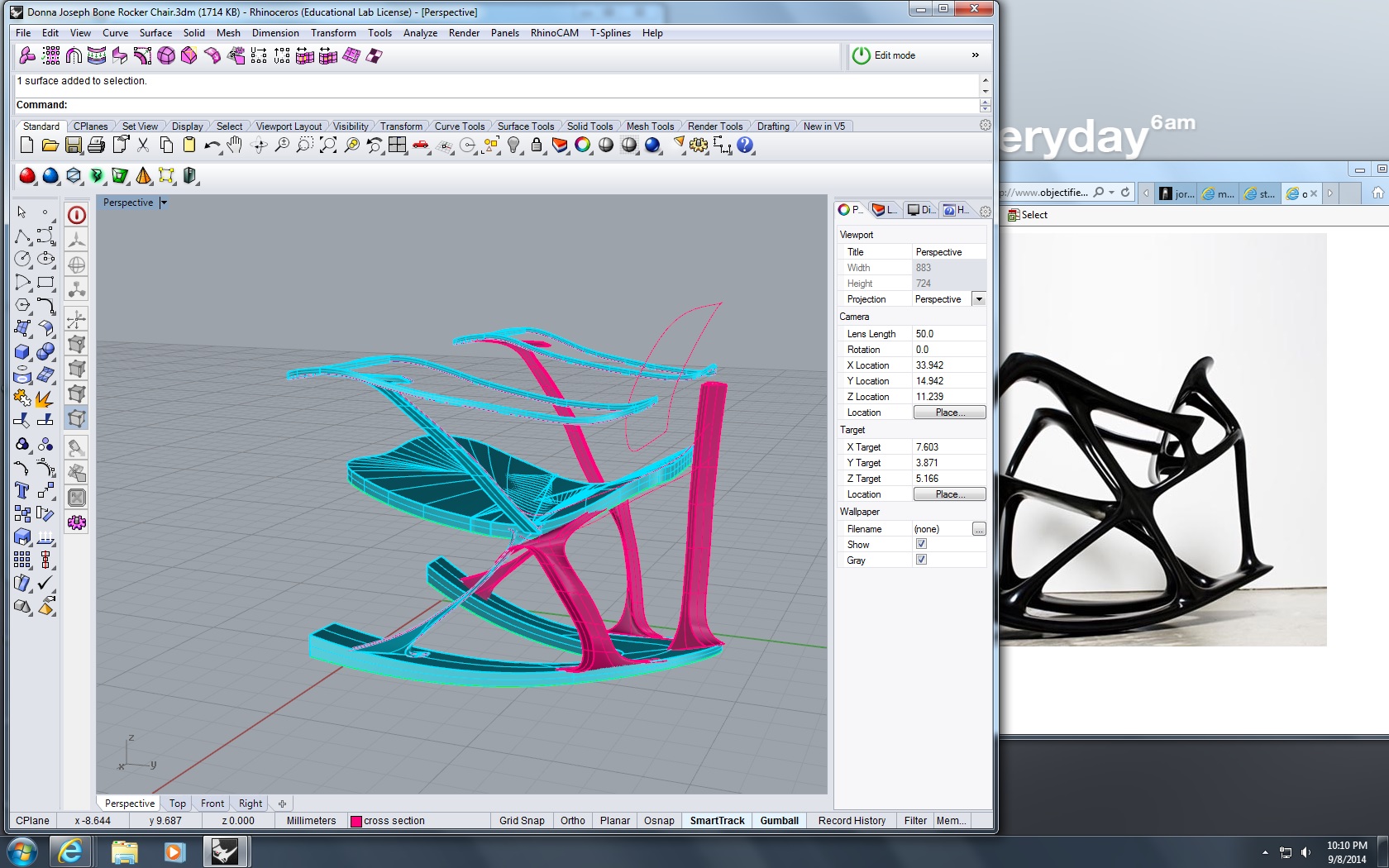Select the Text tool in left sidebar
The height and width of the screenshot is (868, 1389).
(22, 491)
